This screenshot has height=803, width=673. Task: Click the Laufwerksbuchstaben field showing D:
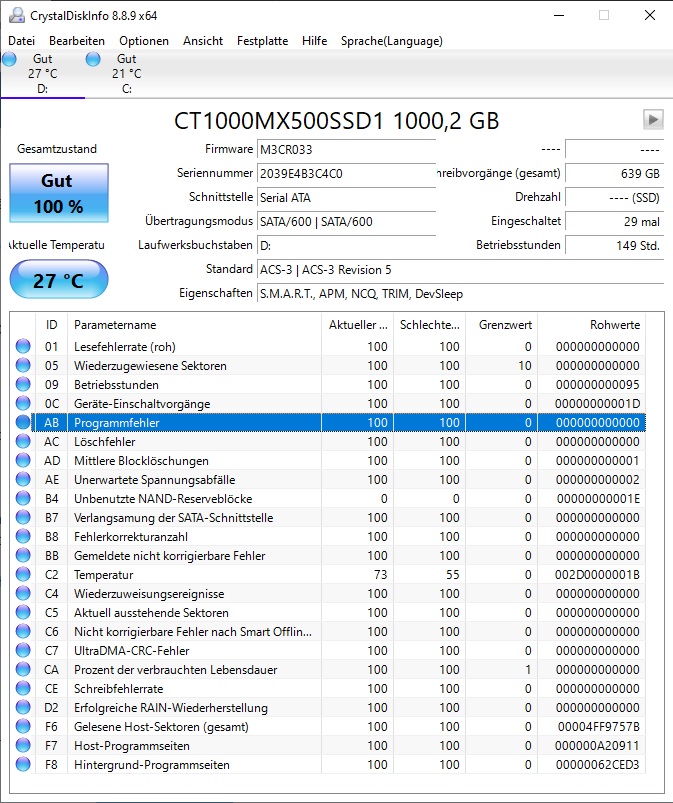pos(346,246)
